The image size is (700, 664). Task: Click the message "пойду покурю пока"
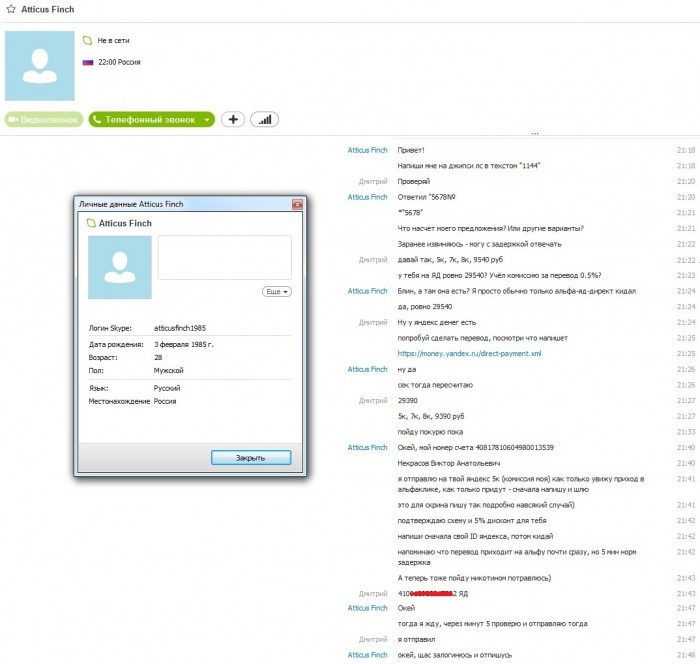point(430,432)
